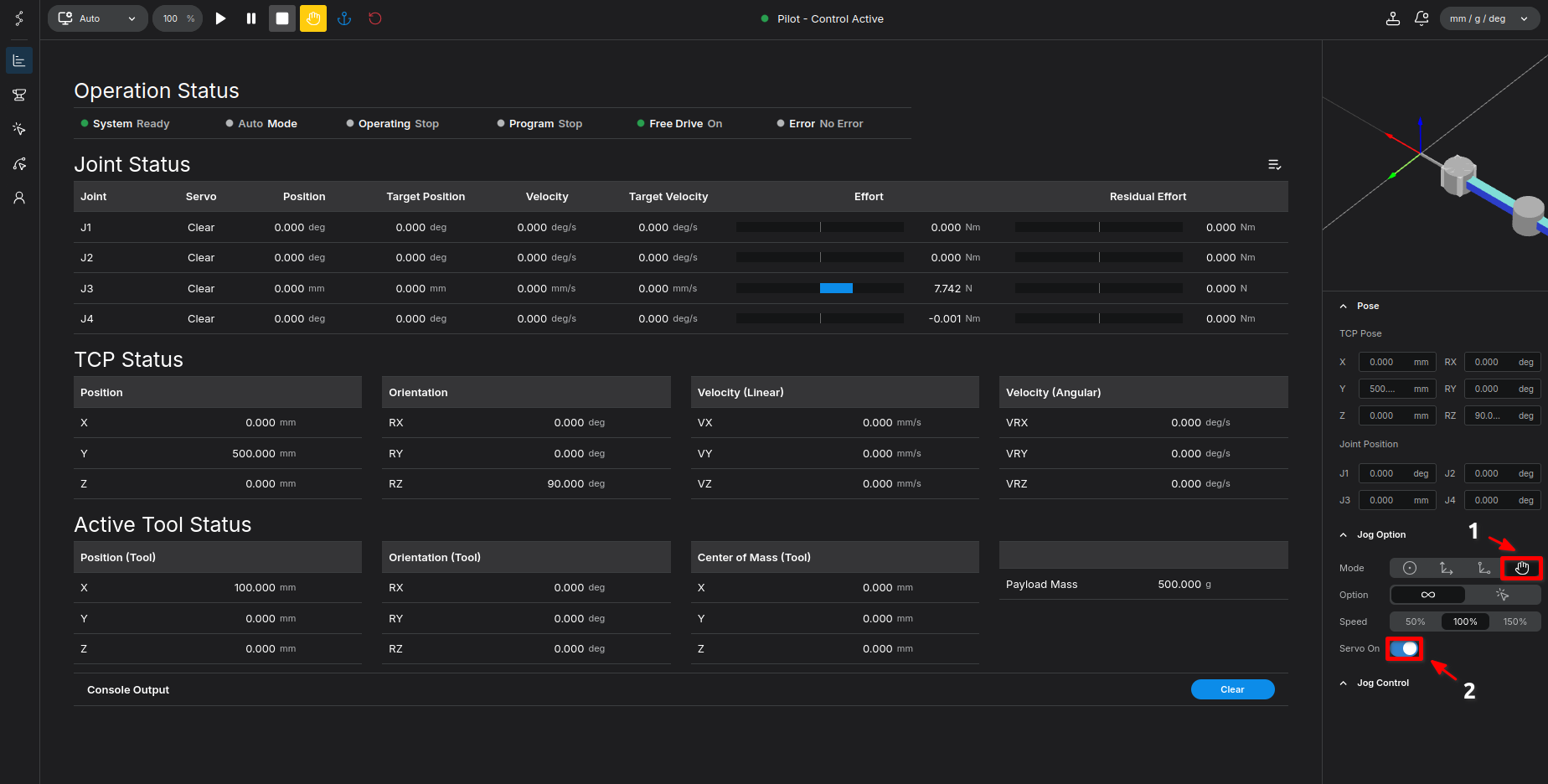This screenshot has height=784, width=1548.
Task: Select the hand-guiding jog mode
Action: tap(1521, 568)
